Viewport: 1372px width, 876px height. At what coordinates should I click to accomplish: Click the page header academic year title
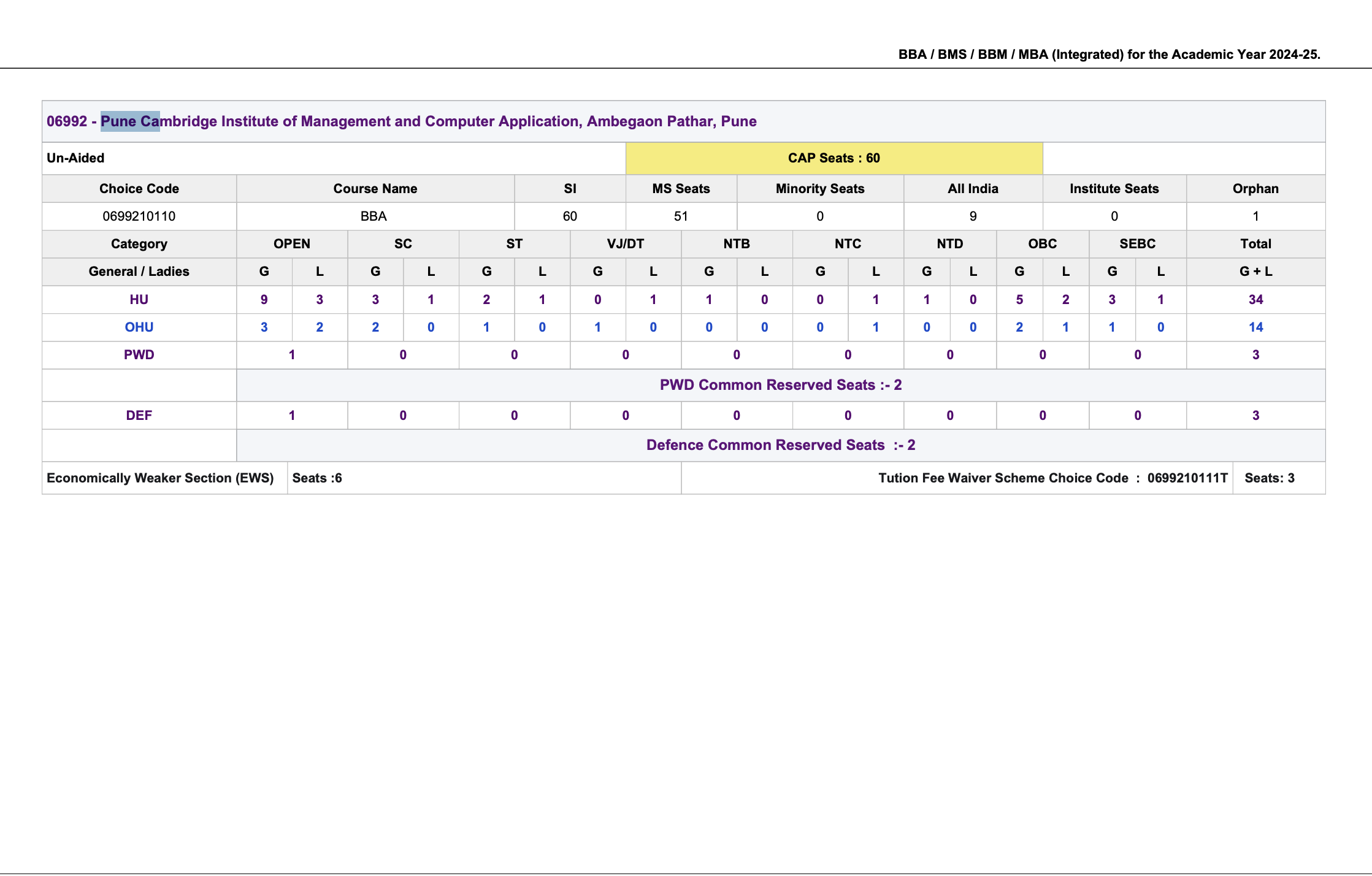(1109, 55)
